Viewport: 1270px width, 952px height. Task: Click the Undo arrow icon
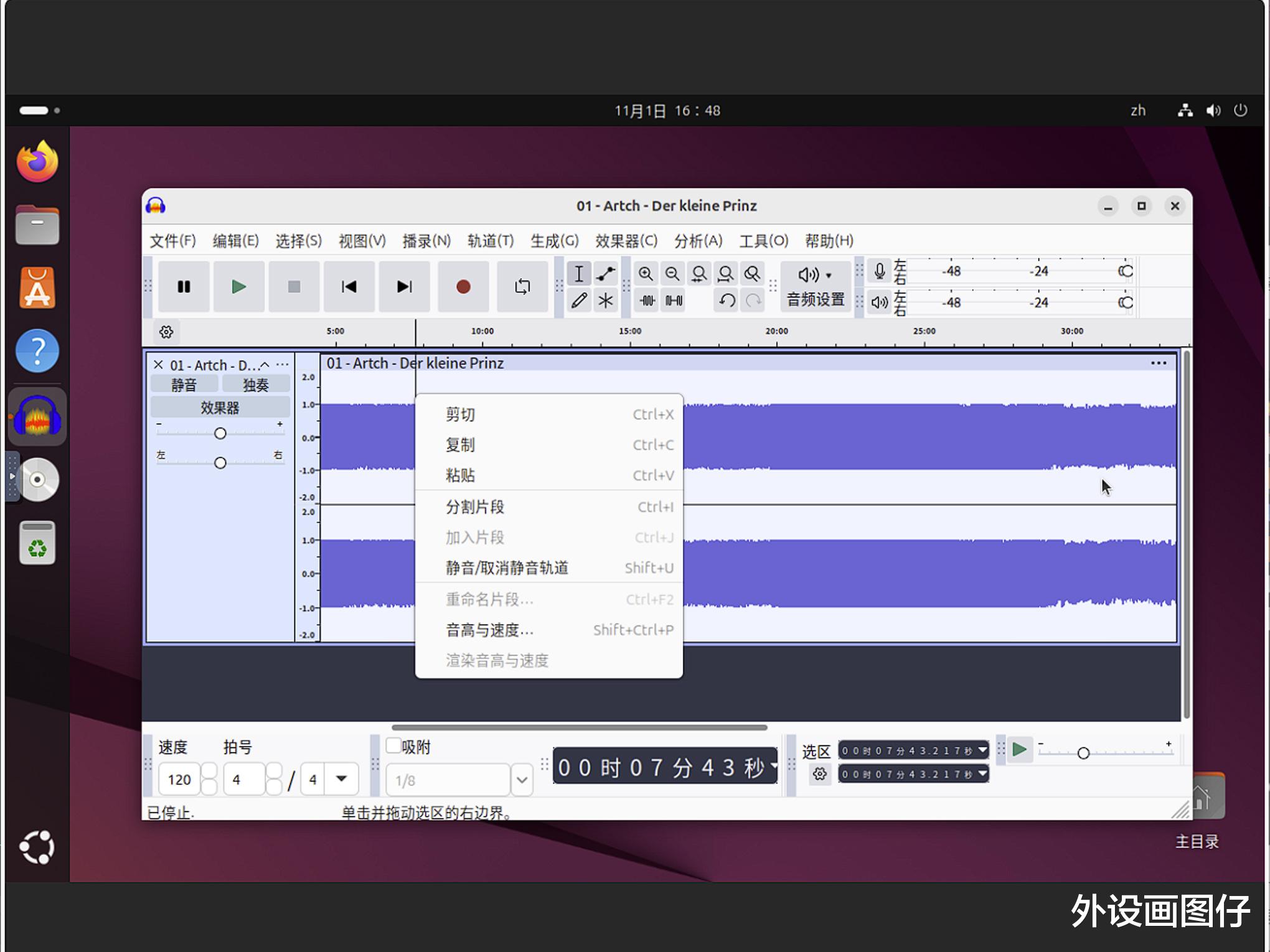tap(727, 301)
